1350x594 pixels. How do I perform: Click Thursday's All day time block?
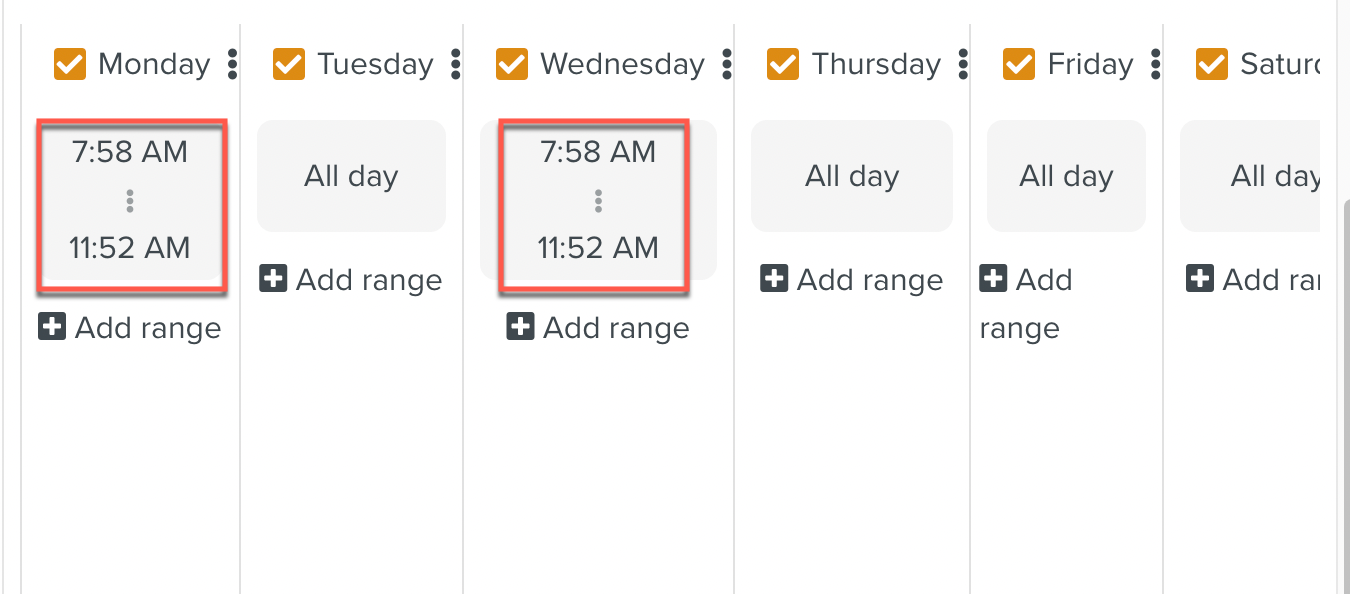click(852, 177)
